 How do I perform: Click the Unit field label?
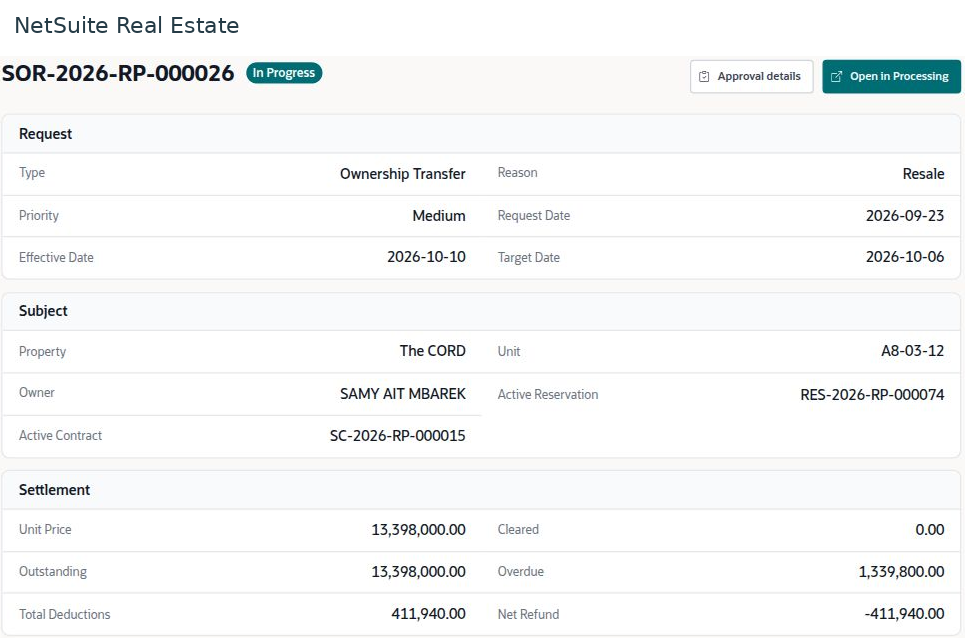[x=509, y=351]
